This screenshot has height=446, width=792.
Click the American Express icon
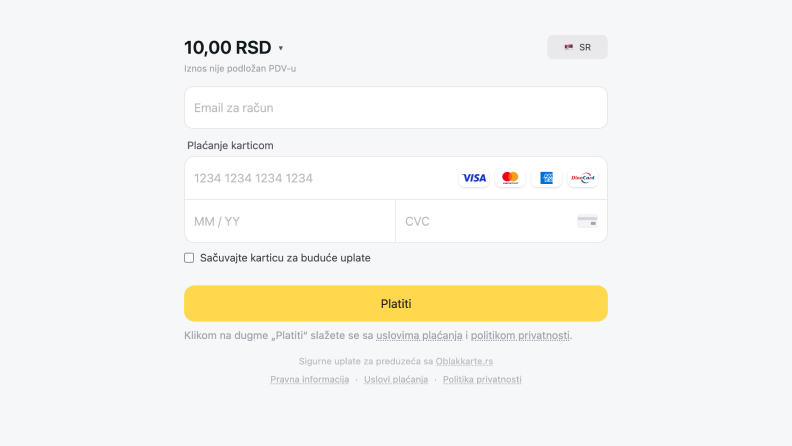click(546, 178)
